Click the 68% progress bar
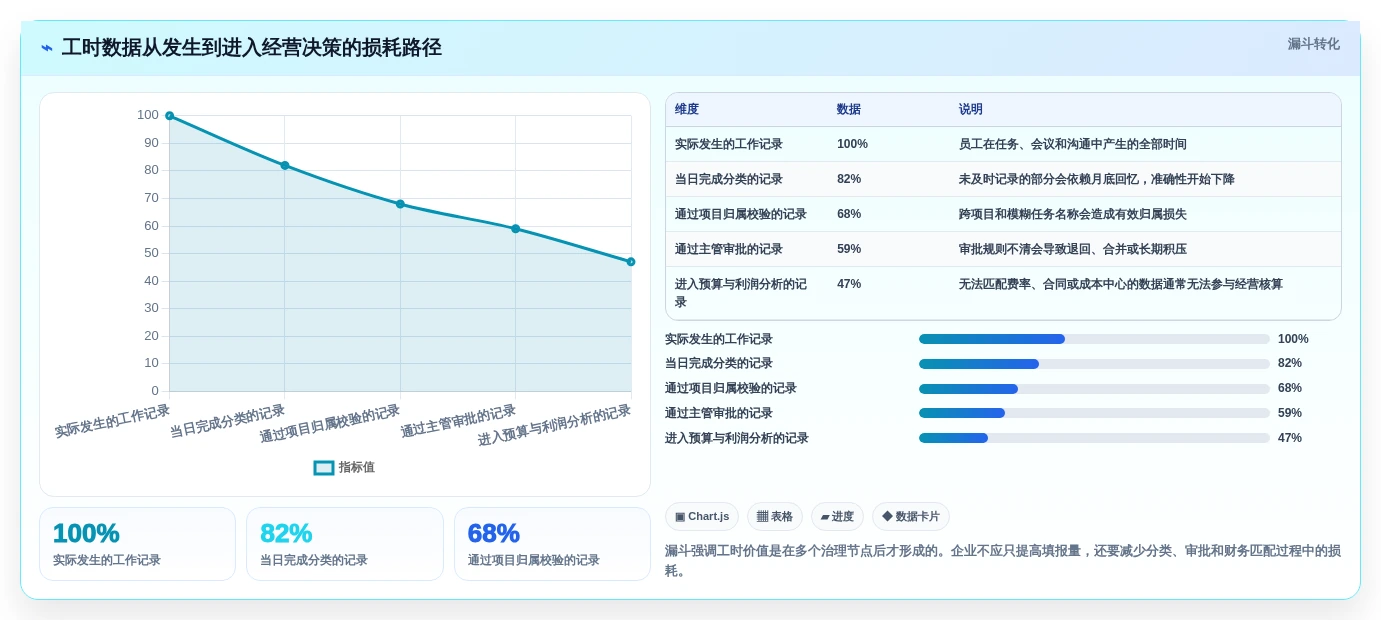 click(1094, 389)
